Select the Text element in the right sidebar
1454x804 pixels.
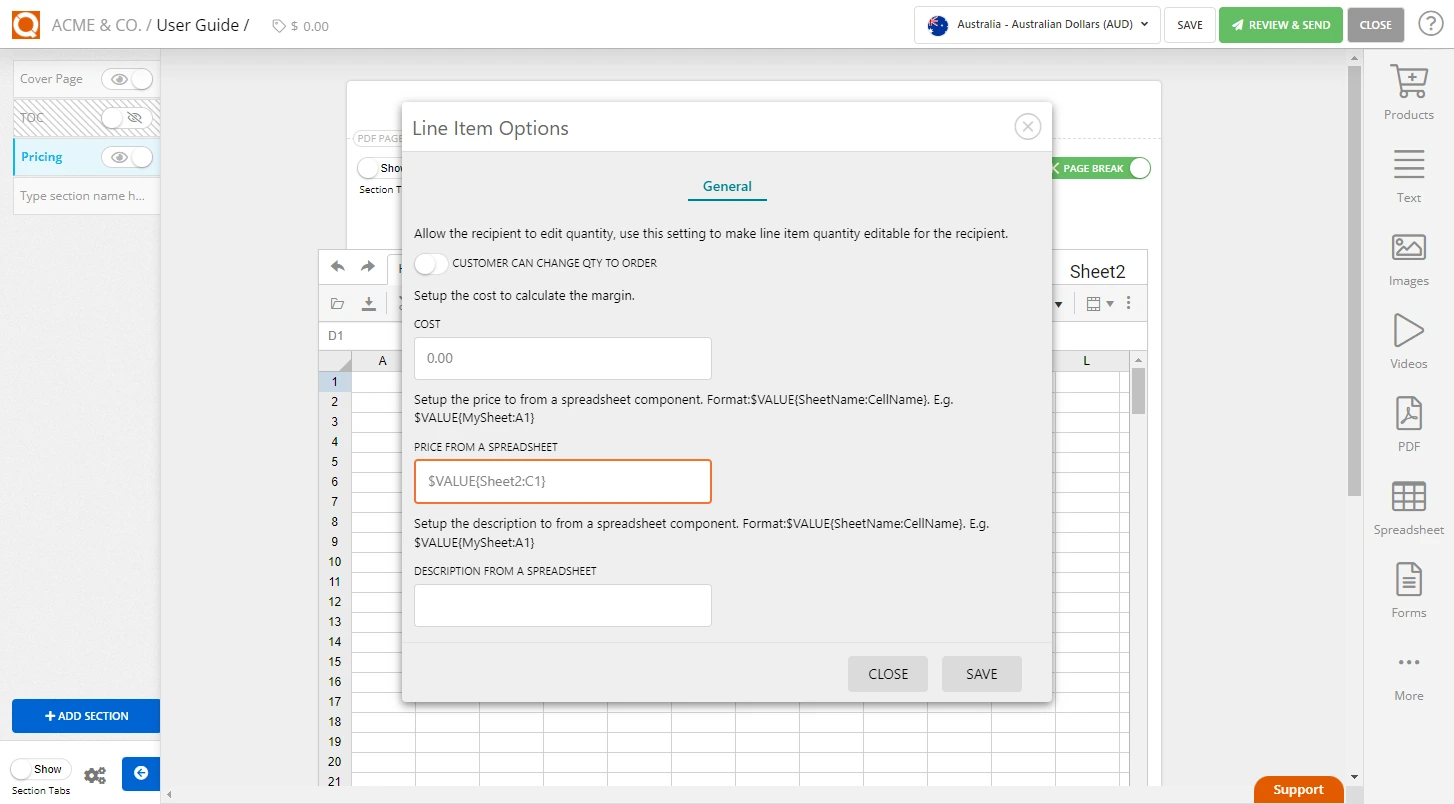[x=1408, y=174]
